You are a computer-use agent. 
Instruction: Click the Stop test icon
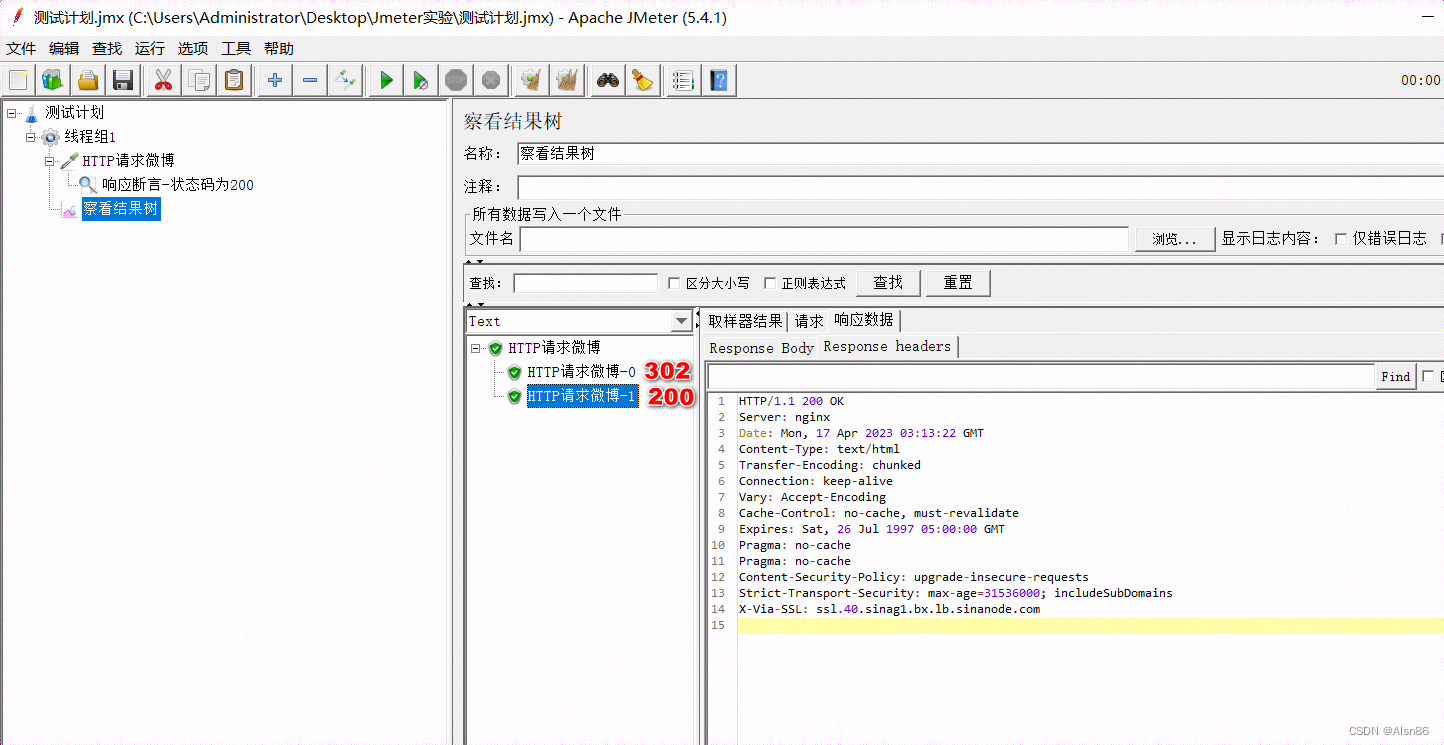click(x=456, y=81)
